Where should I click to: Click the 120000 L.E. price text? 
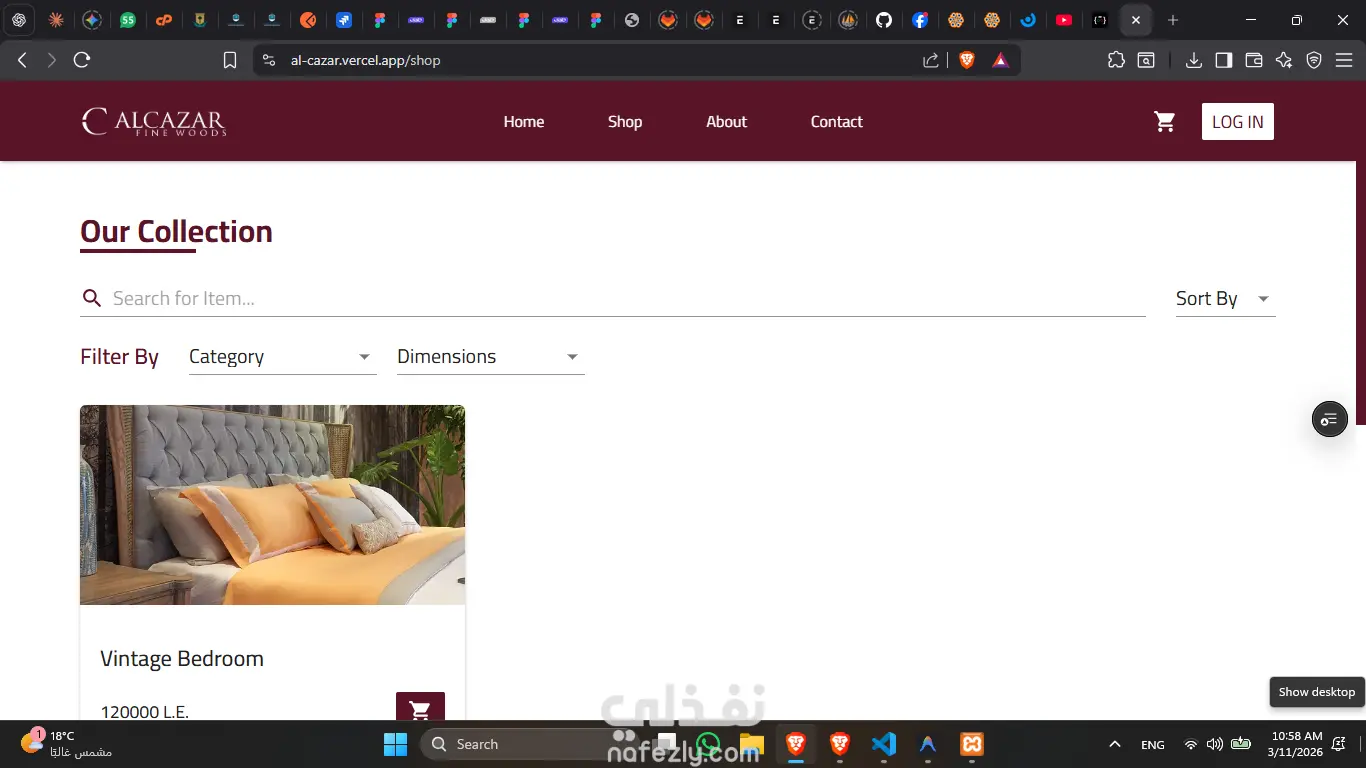tap(145, 711)
